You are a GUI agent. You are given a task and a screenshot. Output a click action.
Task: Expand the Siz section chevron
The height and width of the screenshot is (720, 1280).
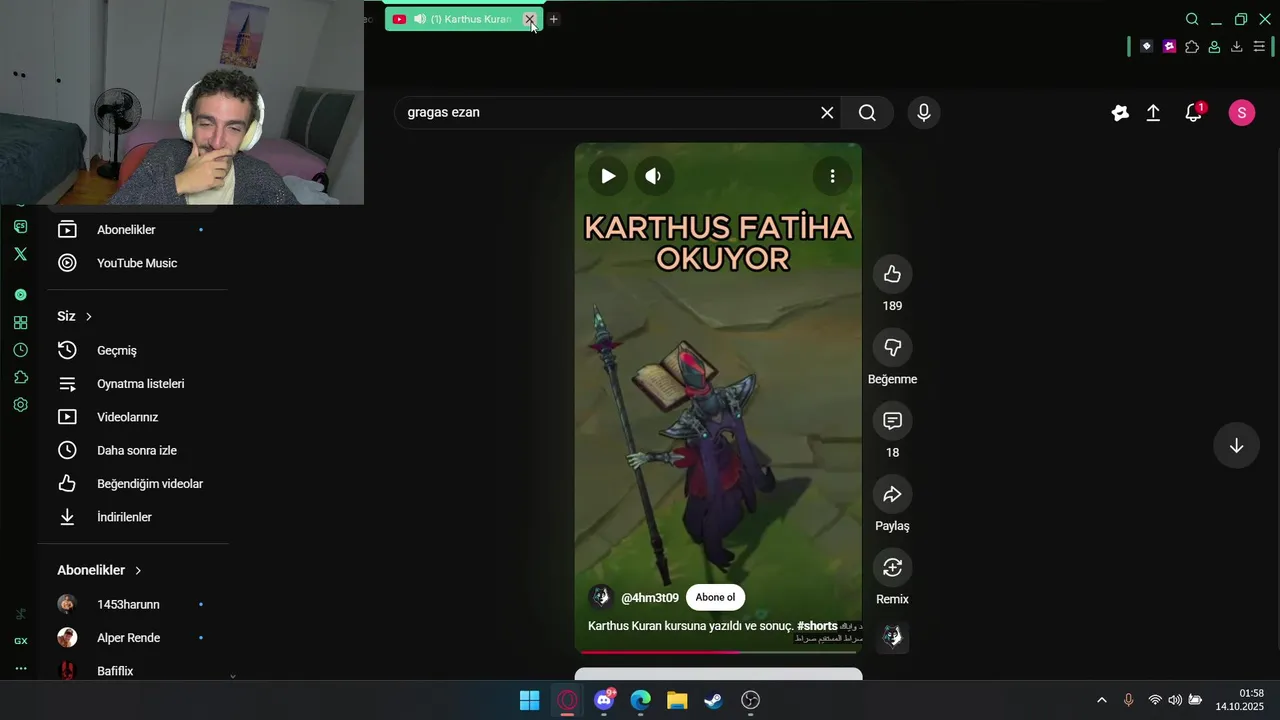click(x=89, y=316)
